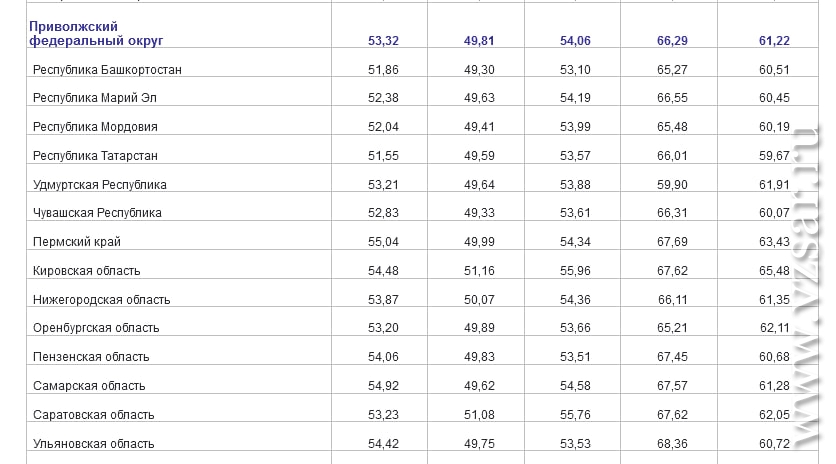
Task: Click the value 65,48 in Кировская row
Action: [x=774, y=271]
